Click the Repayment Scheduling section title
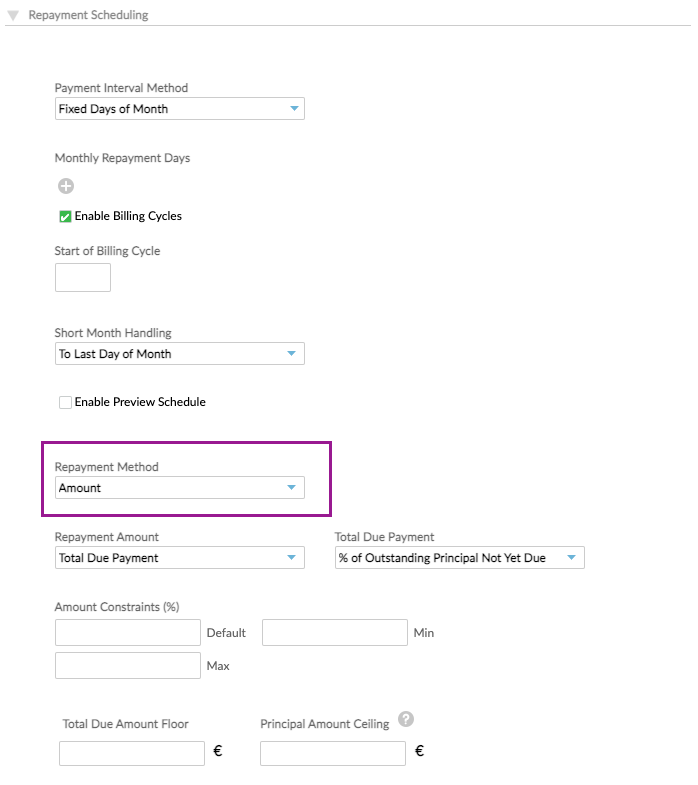This screenshot has width=698, height=785. click(x=88, y=16)
